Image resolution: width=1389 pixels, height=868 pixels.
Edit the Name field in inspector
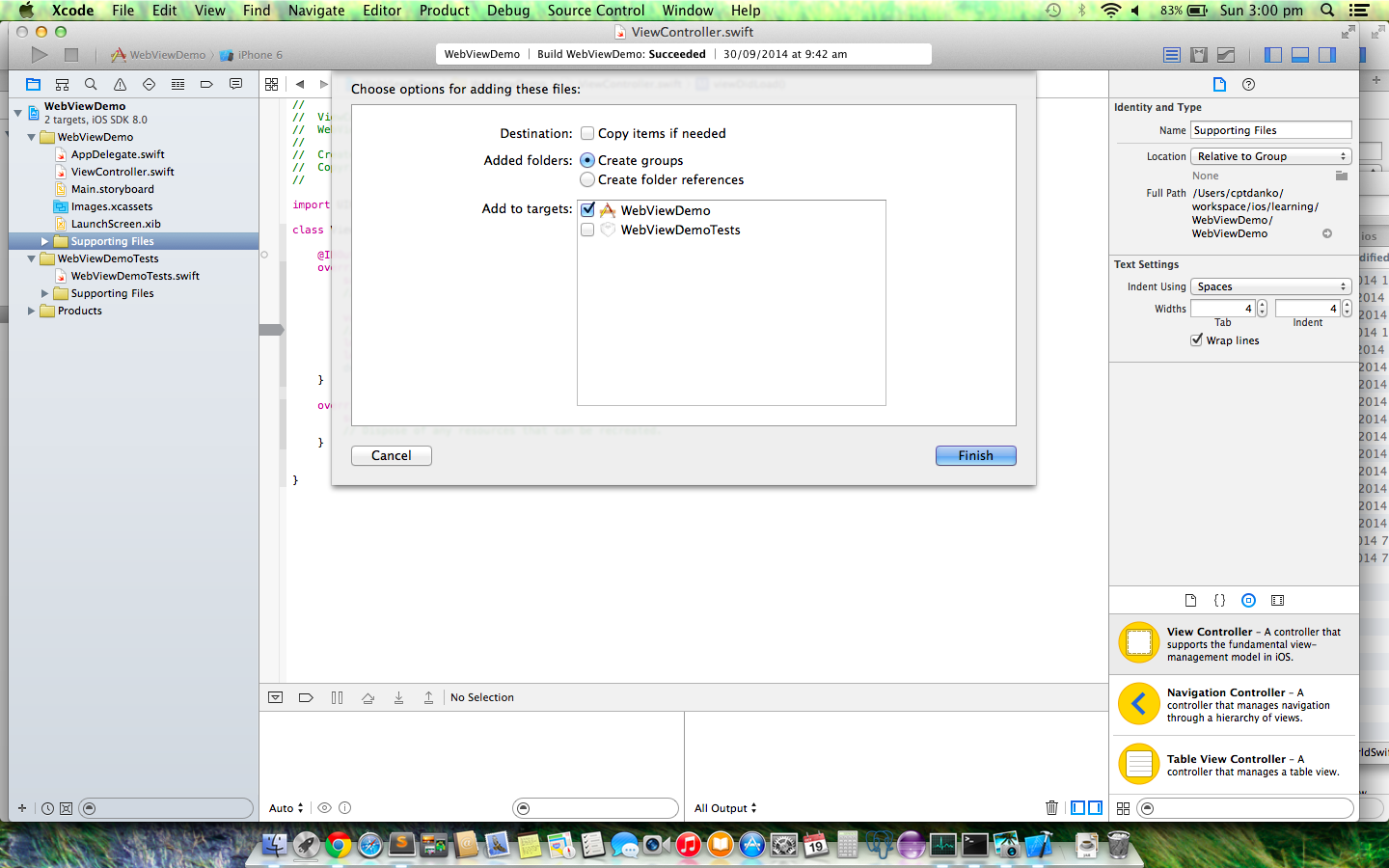(x=1271, y=130)
